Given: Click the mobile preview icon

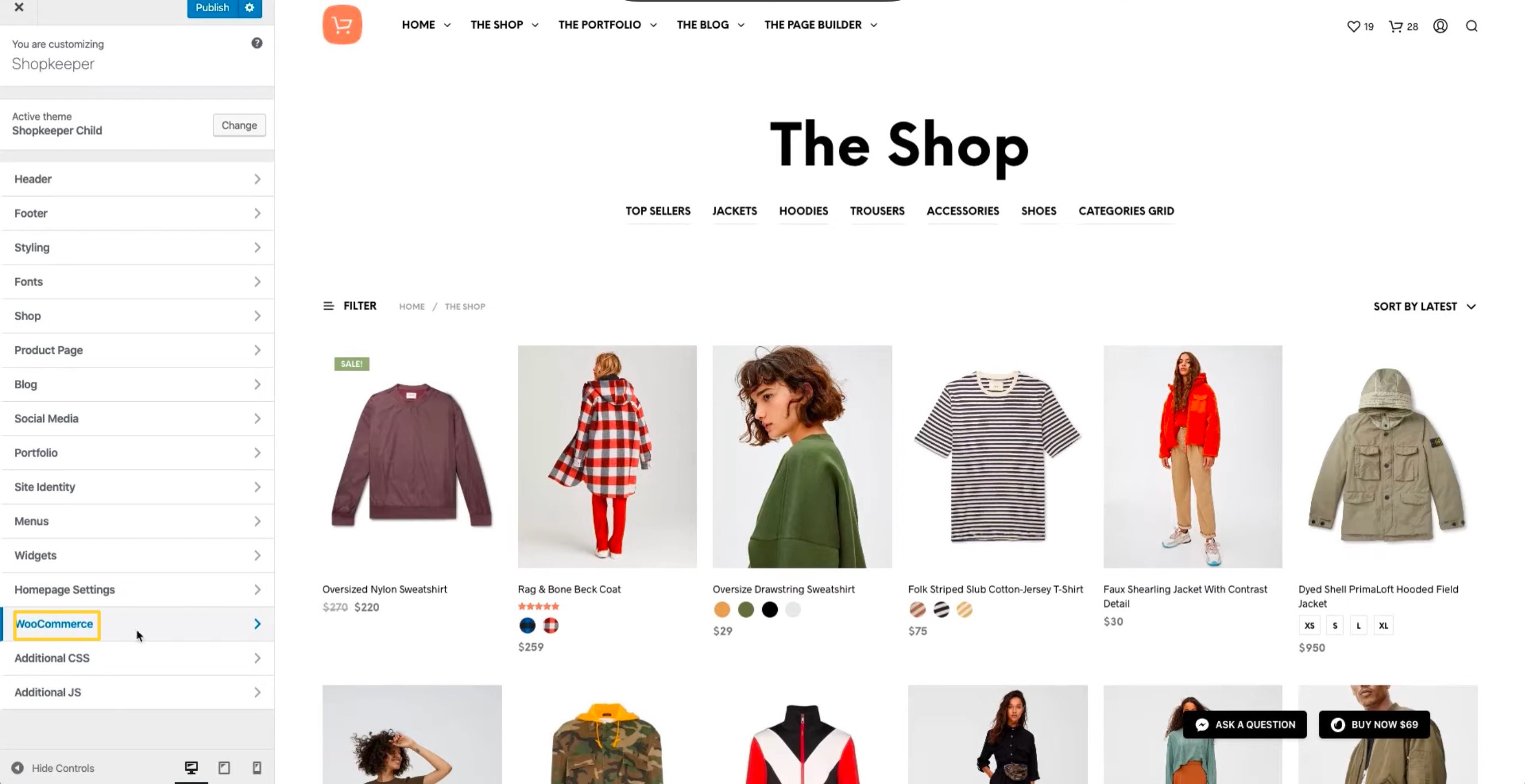Looking at the screenshot, I should pos(257,768).
